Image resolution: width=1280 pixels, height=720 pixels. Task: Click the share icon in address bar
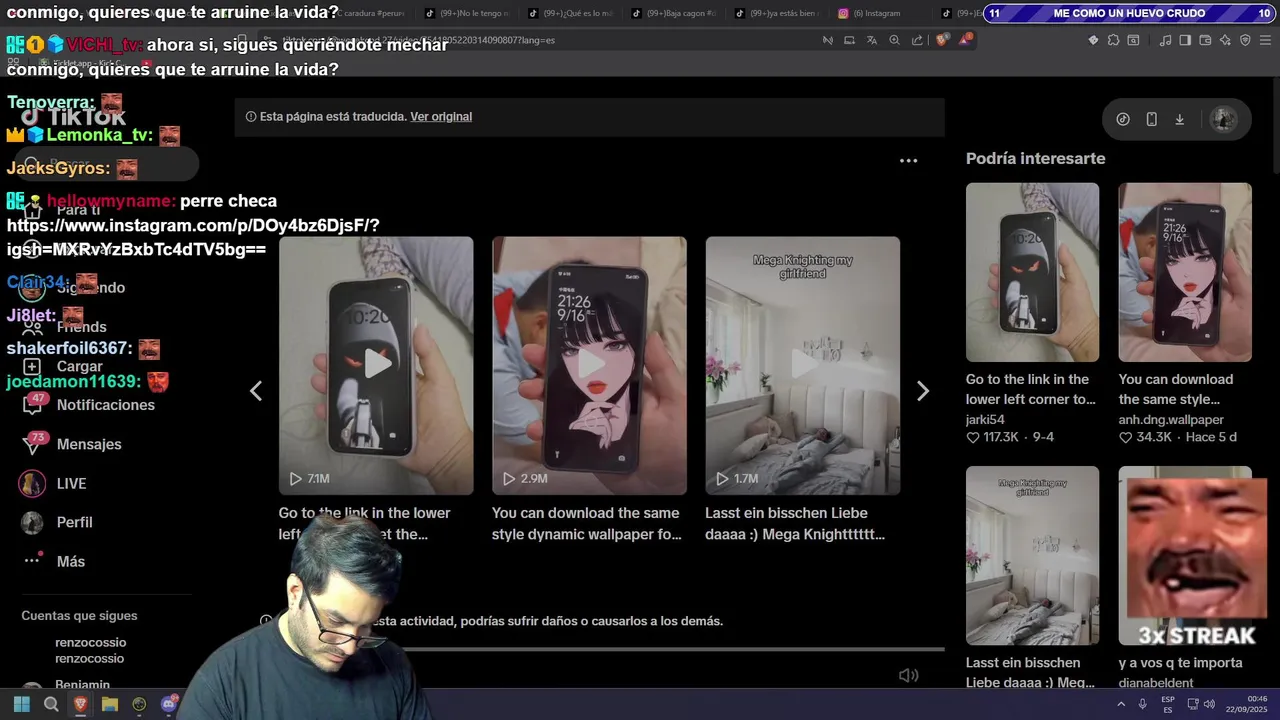(917, 40)
